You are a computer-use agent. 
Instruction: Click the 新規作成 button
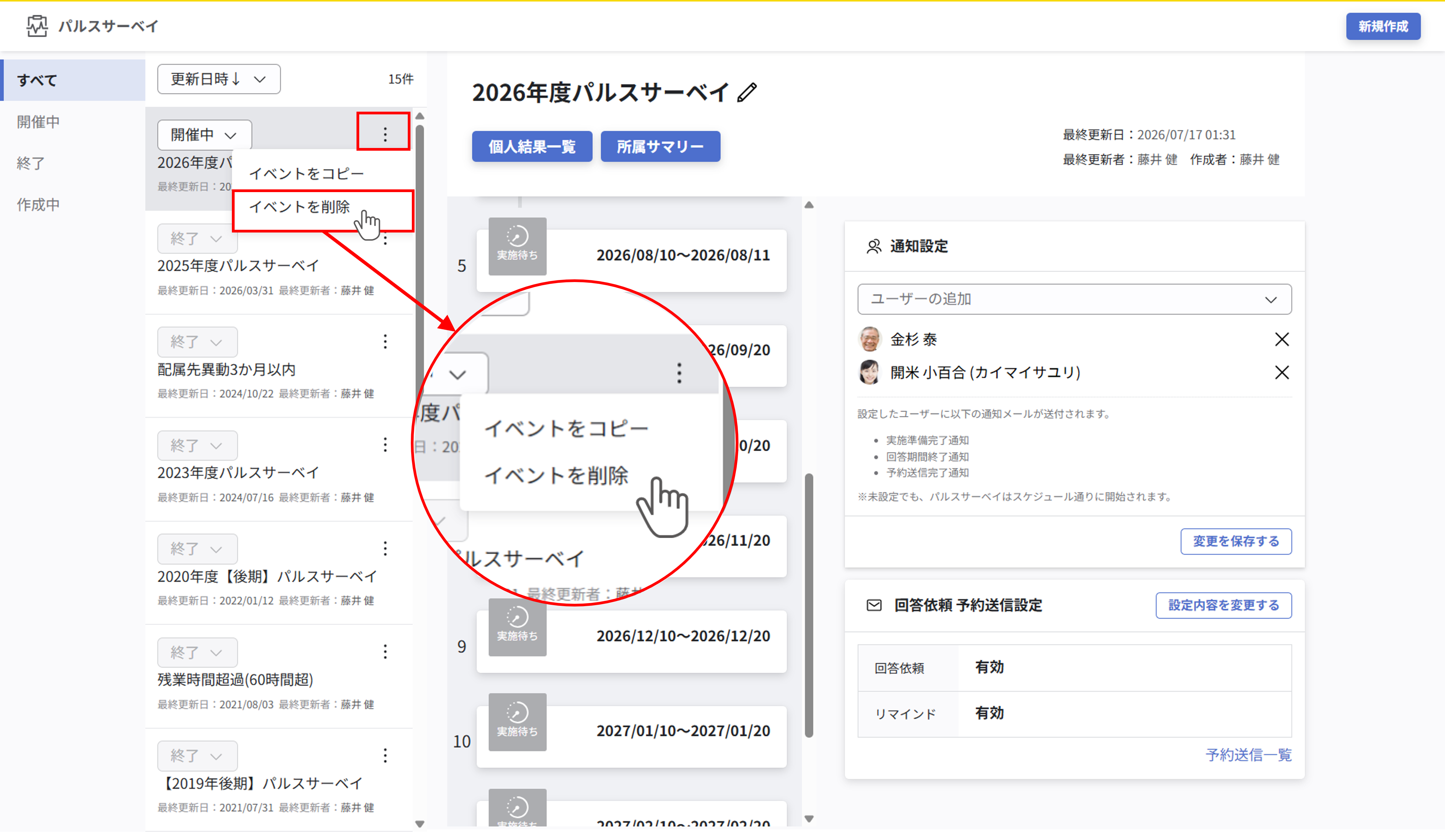pyautogui.click(x=1383, y=26)
